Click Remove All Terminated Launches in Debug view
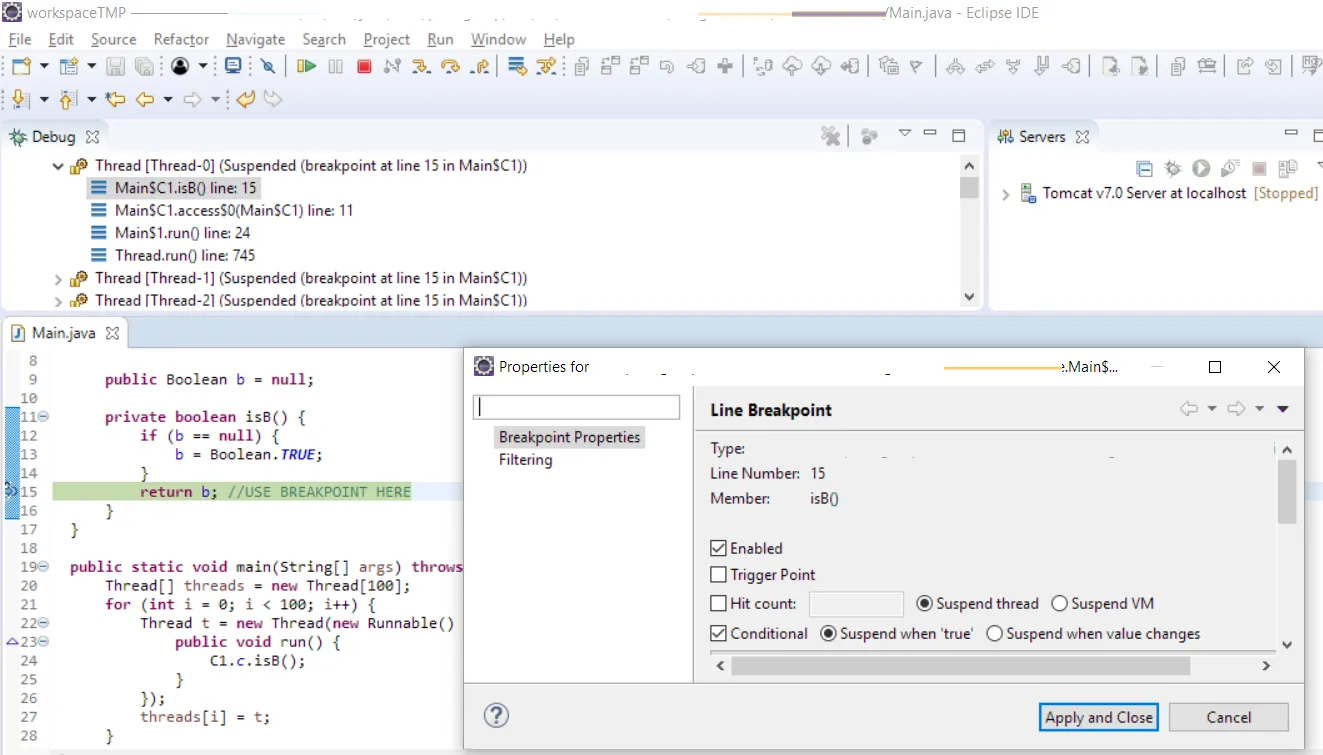Screen dimensions: 1323x755 [x=830, y=136]
